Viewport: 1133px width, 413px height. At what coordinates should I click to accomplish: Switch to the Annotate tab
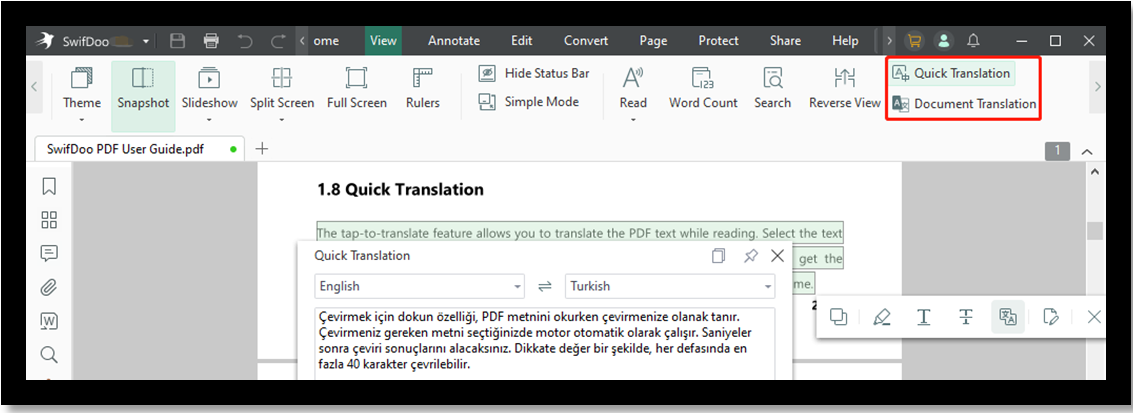(x=454, y=40)
